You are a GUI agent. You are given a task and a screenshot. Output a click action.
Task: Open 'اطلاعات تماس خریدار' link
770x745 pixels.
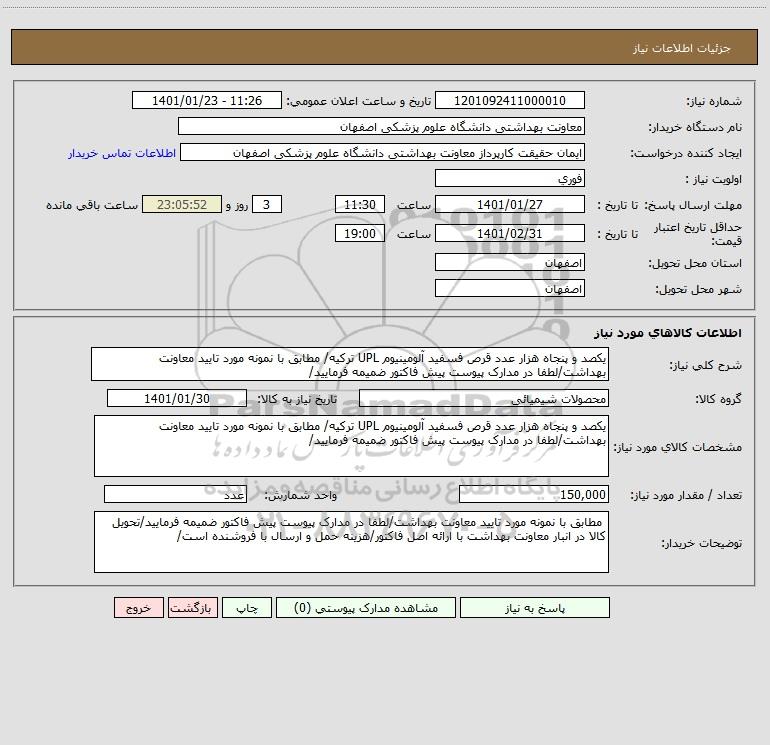pos(122,153)
